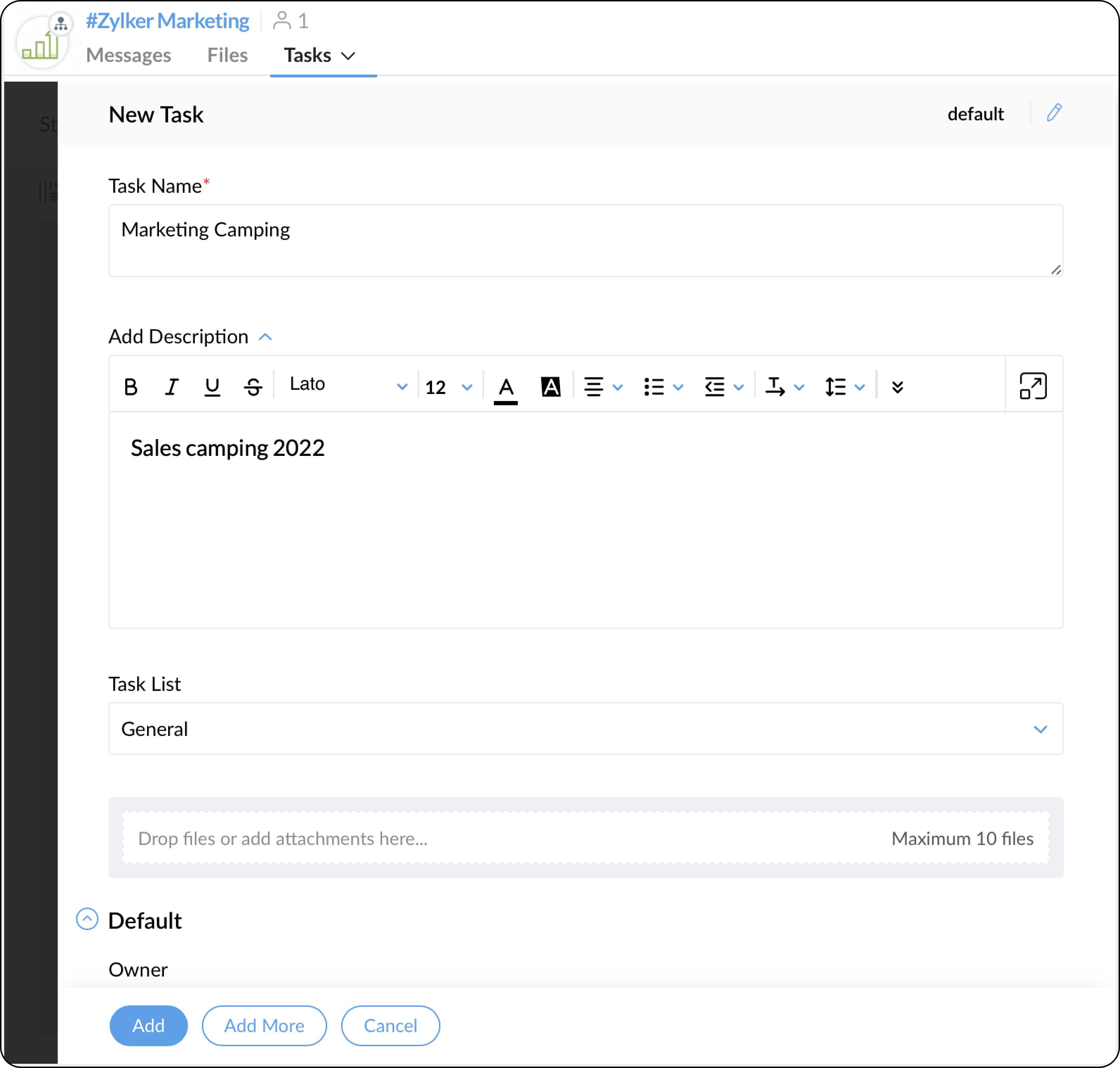Open the bullet list options
1120x1068 pixels.
663,387
